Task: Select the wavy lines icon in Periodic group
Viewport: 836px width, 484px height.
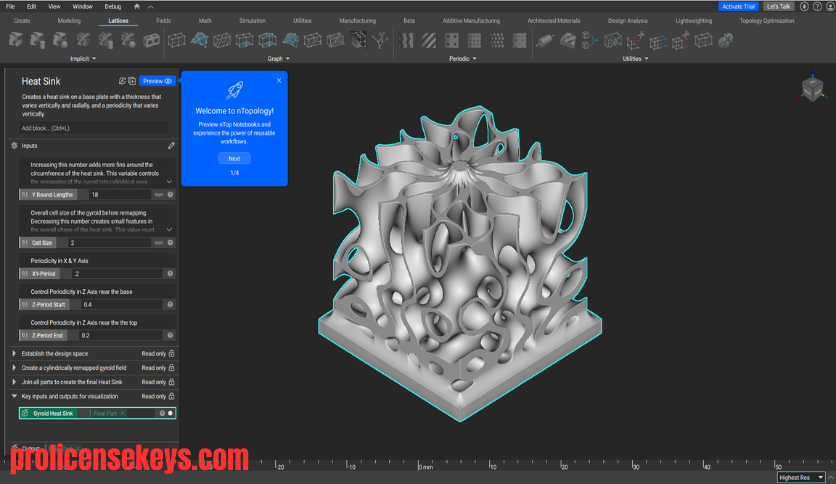Action: [406, 41]
